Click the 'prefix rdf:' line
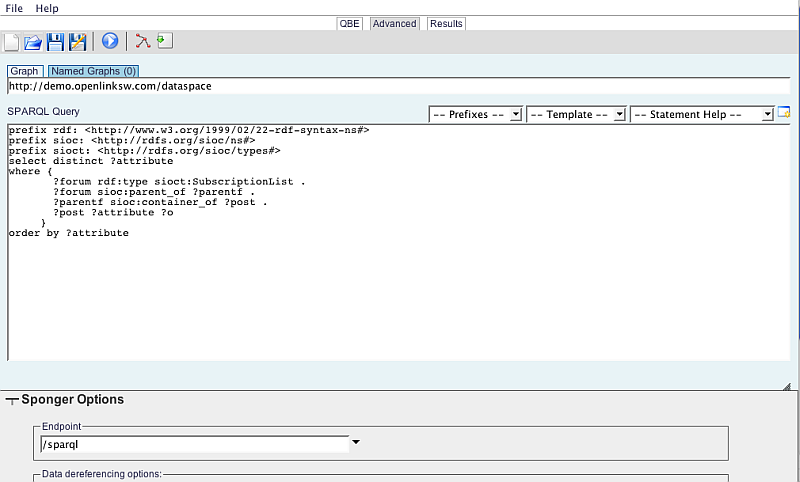This screenshot has height=482, width=800. coord(189,130)
